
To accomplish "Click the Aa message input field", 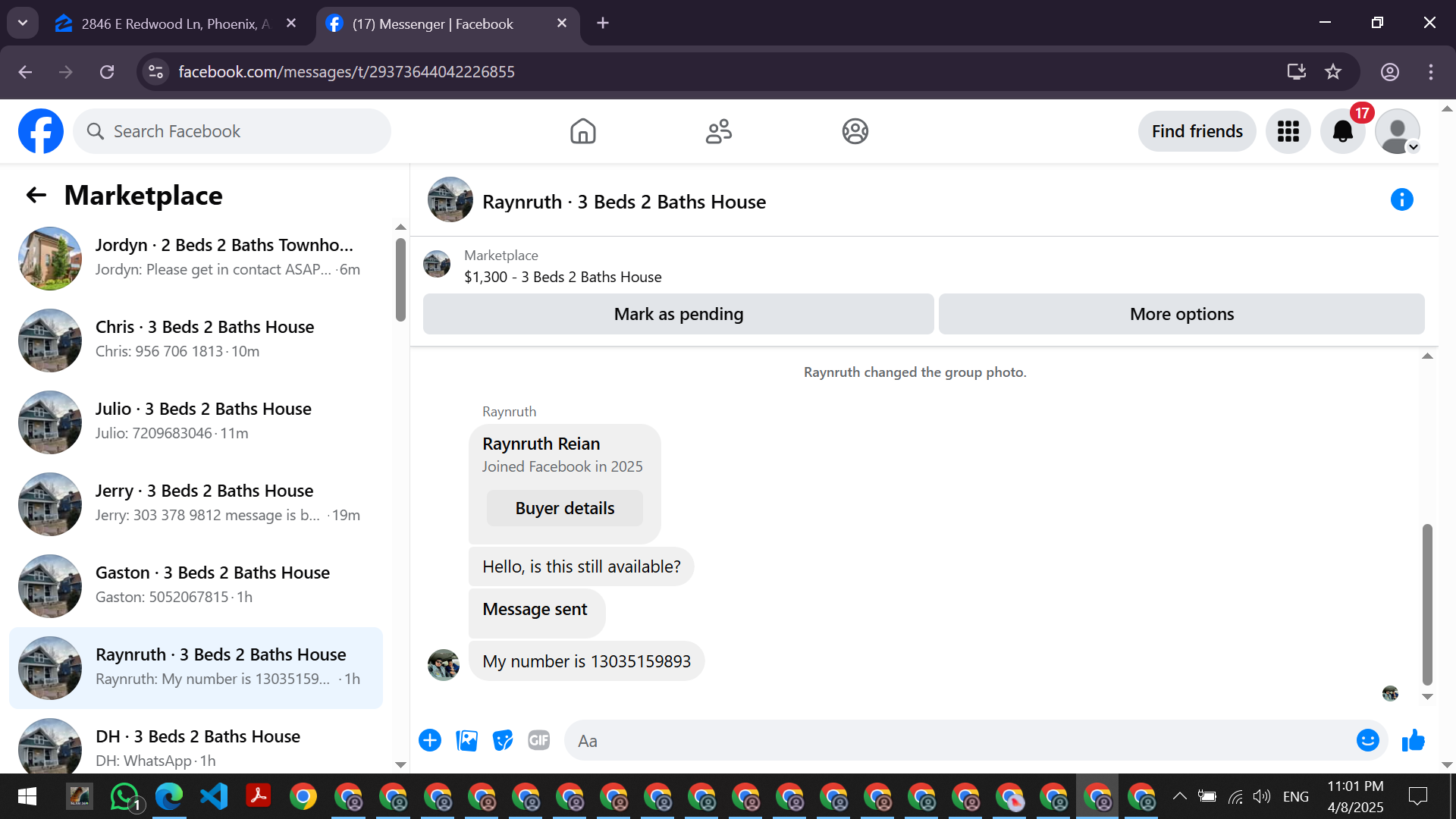I will (x=955, y=741).
